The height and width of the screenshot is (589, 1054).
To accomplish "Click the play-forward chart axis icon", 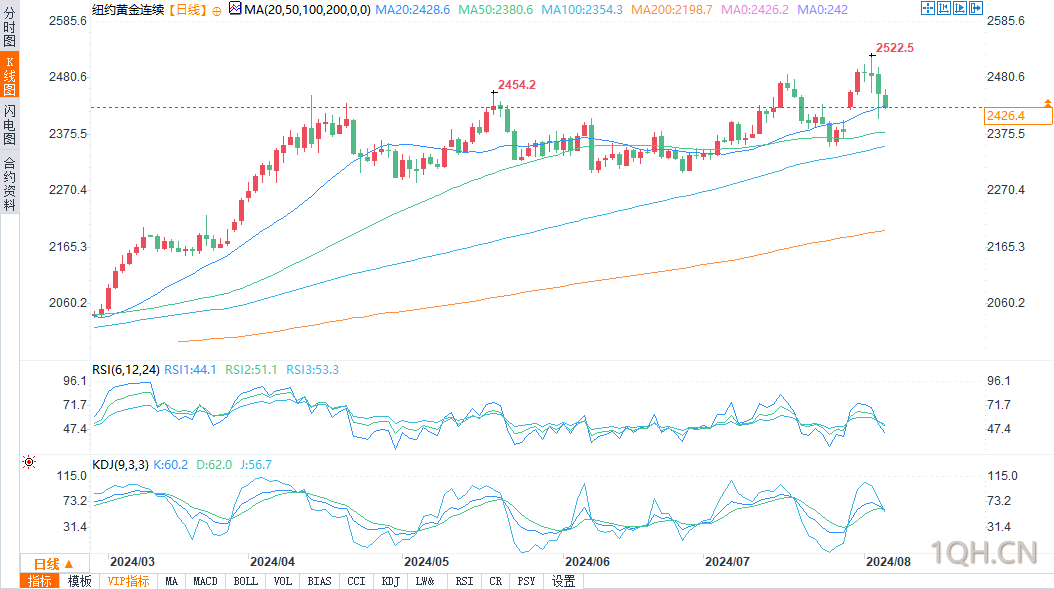I will point(960,8).
